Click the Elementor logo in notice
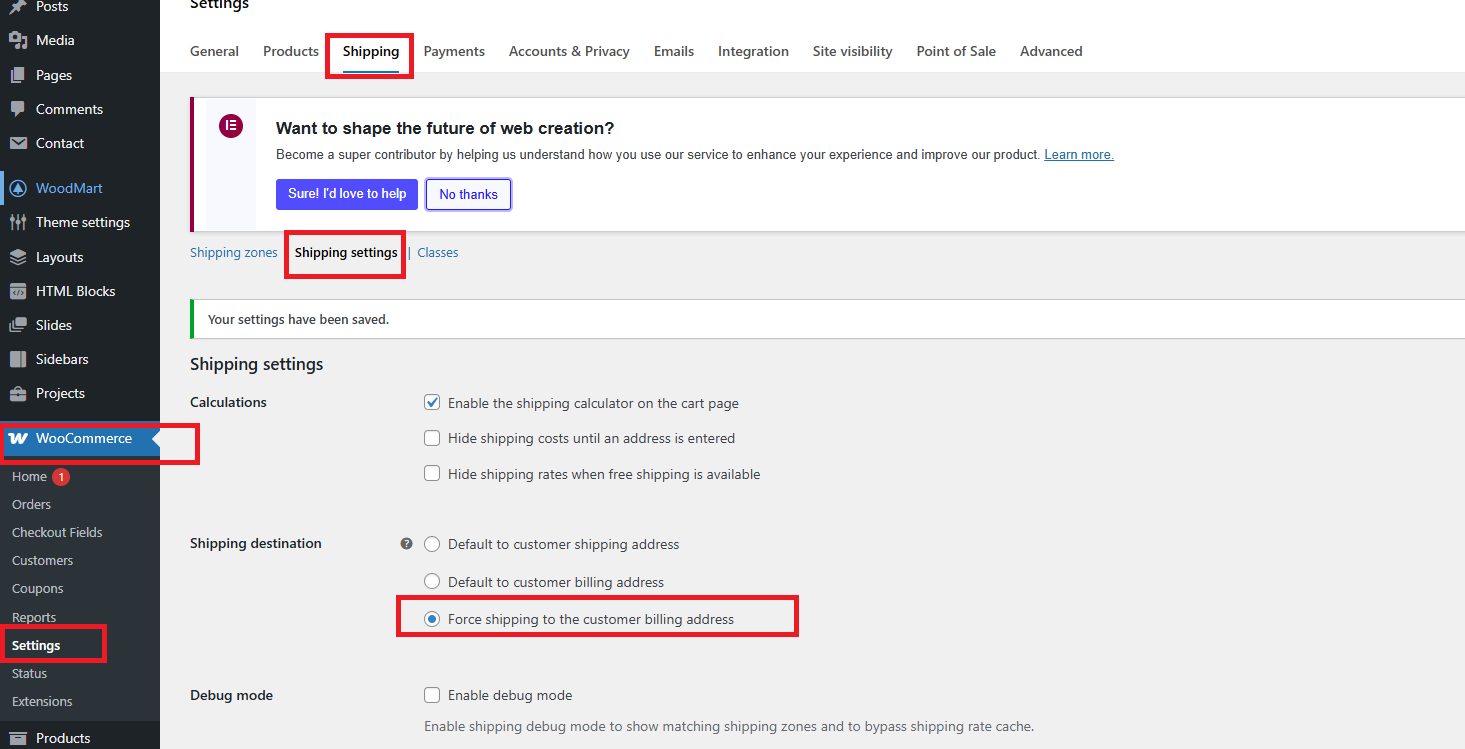1465x749 pixels. (x=231, y=126)
